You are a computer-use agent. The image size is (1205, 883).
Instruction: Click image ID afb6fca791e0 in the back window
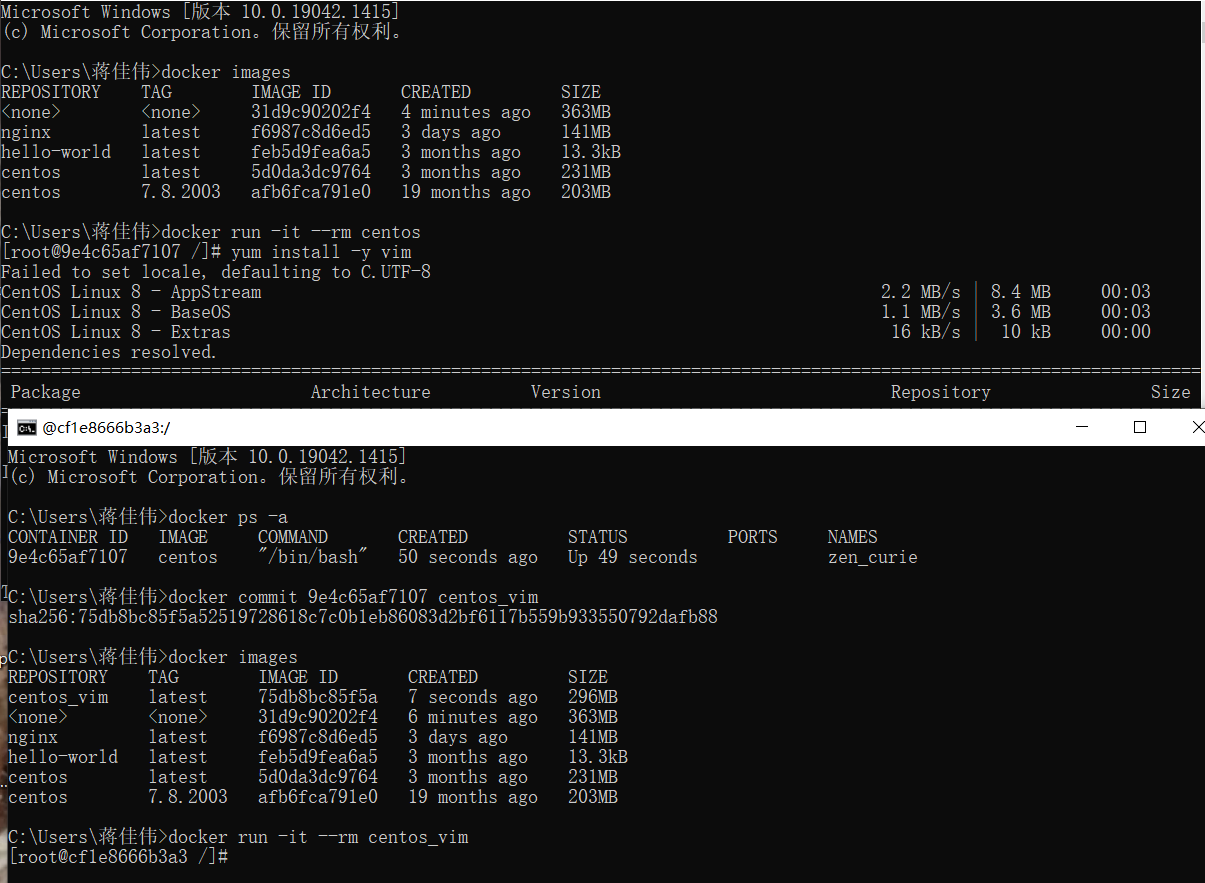point(311,192)
